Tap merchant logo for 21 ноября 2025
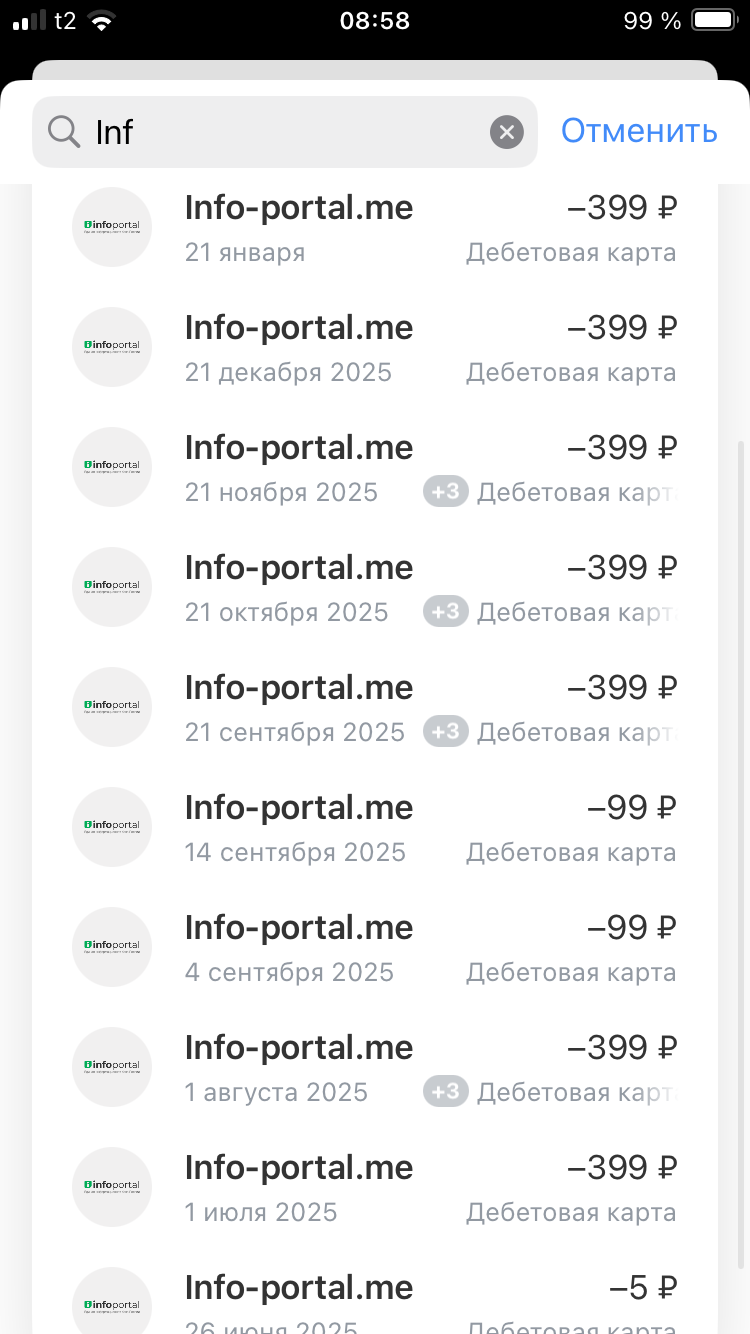 coord(112,467)
